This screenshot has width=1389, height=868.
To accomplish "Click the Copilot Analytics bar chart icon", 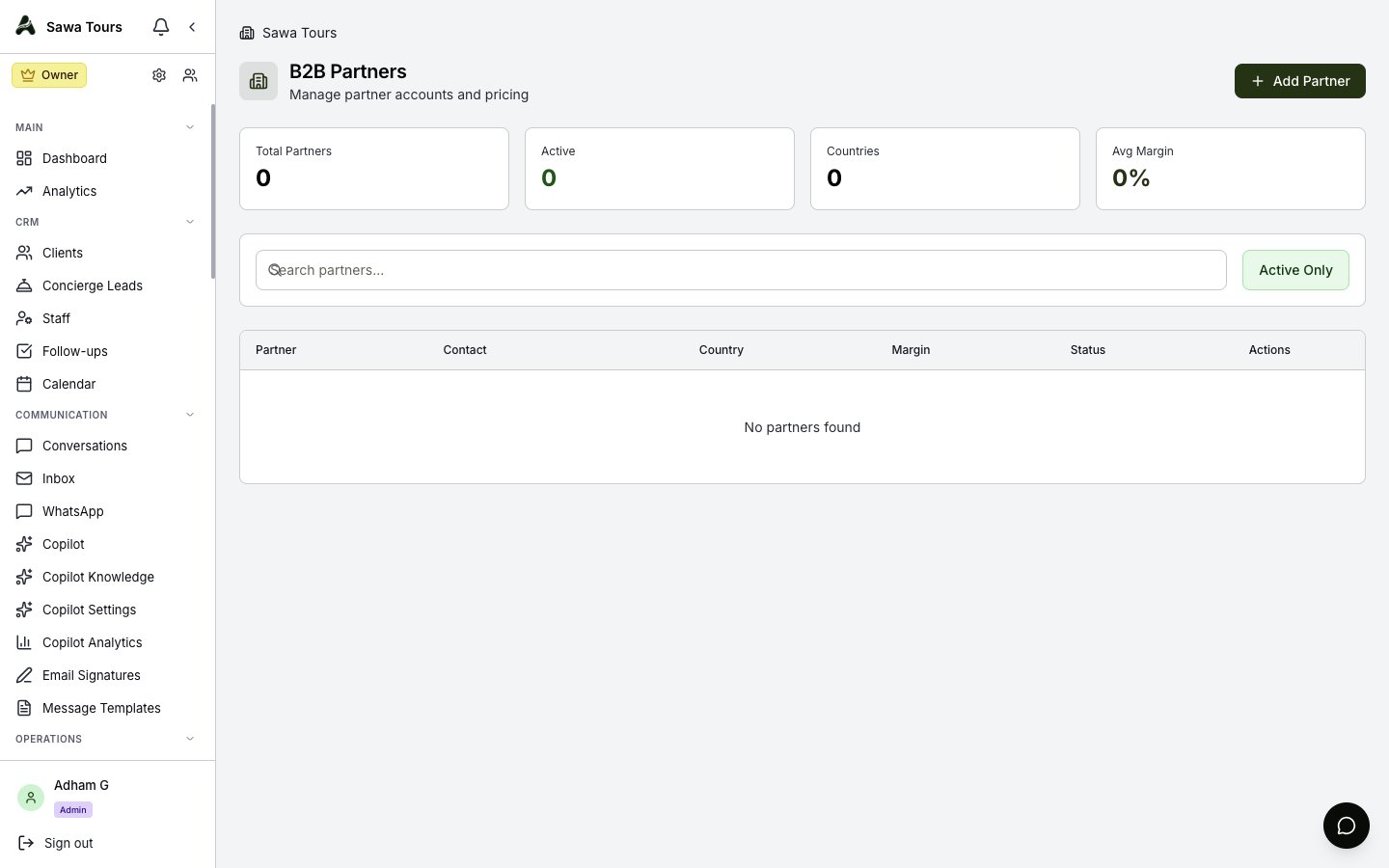I will 24,642.
